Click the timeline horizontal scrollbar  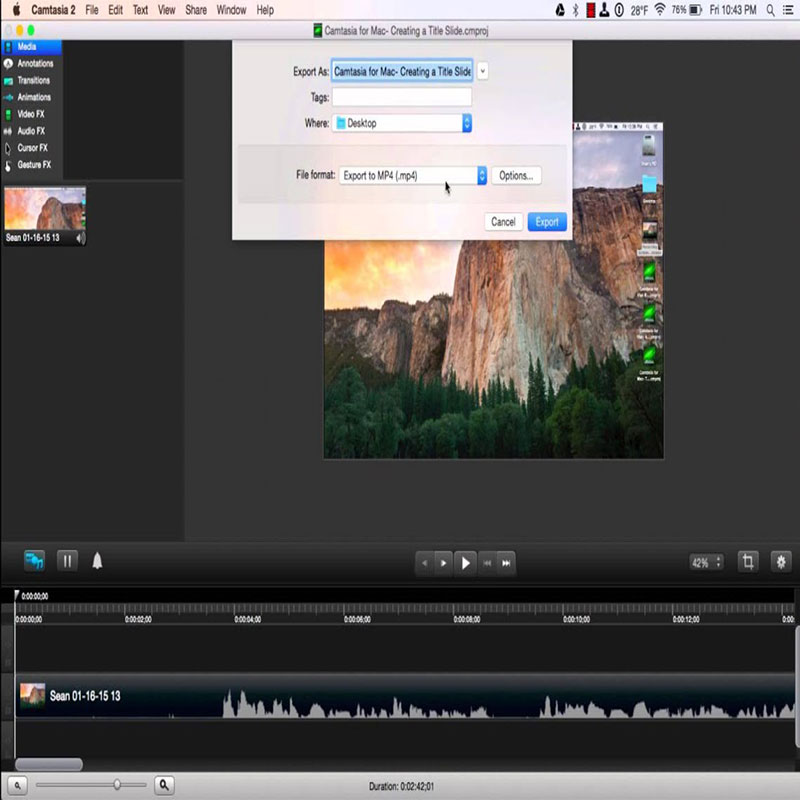click(49, 764)
